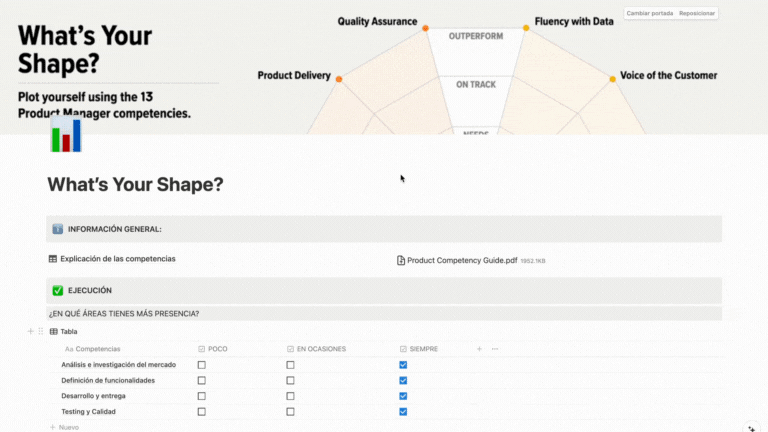Click the ¿EN QUÉ ÁREAS TIENES MÁS PRESENCIA? heading
This screenshot has height=432, width=768.
pyautogui.click(x=124, y=314)
